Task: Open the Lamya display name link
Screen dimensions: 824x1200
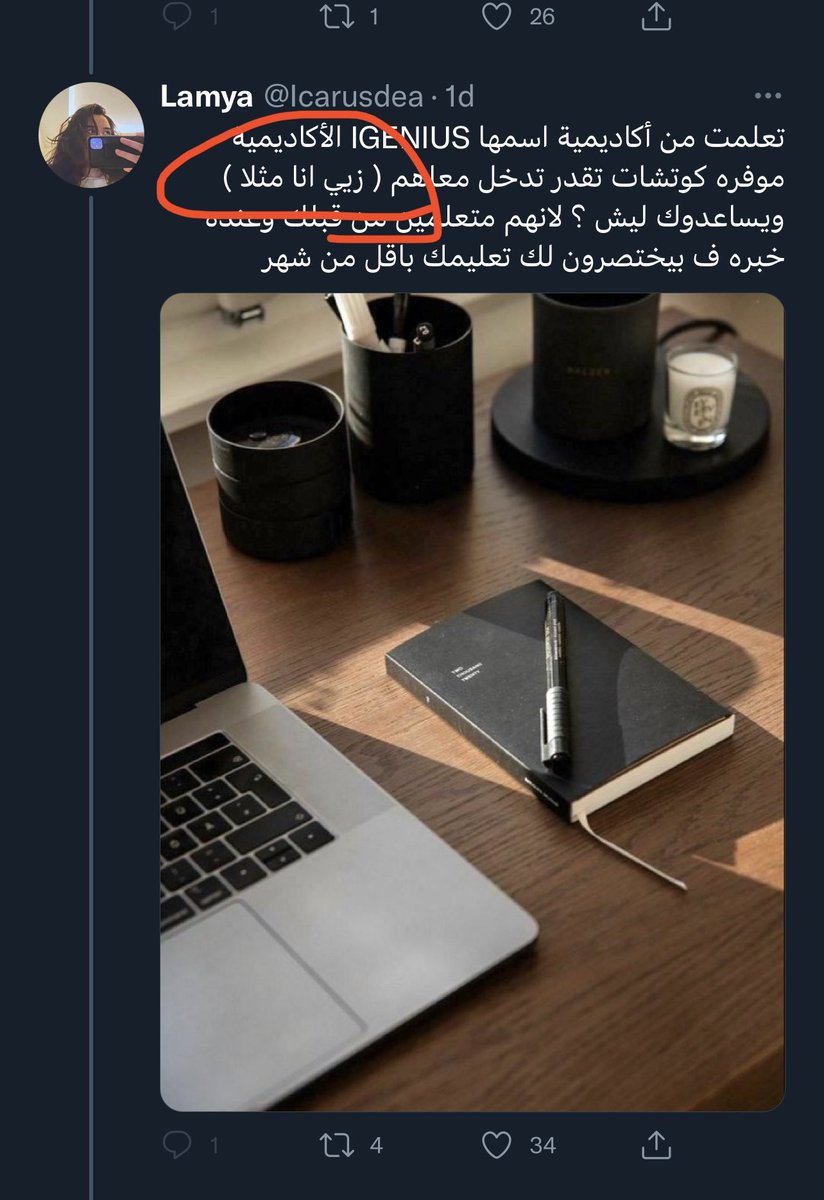Action: [x=208, y=96]
